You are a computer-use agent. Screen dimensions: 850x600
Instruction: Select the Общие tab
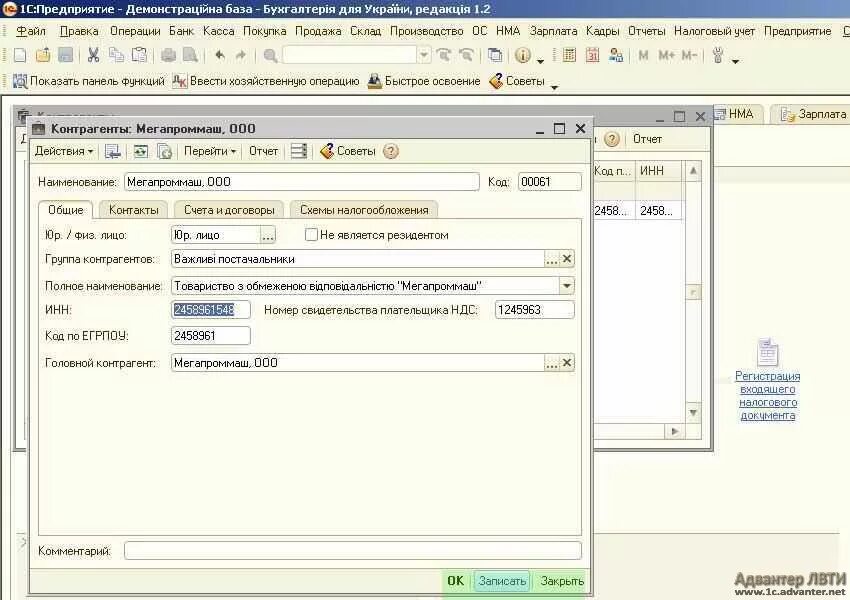tap(66, 210)
